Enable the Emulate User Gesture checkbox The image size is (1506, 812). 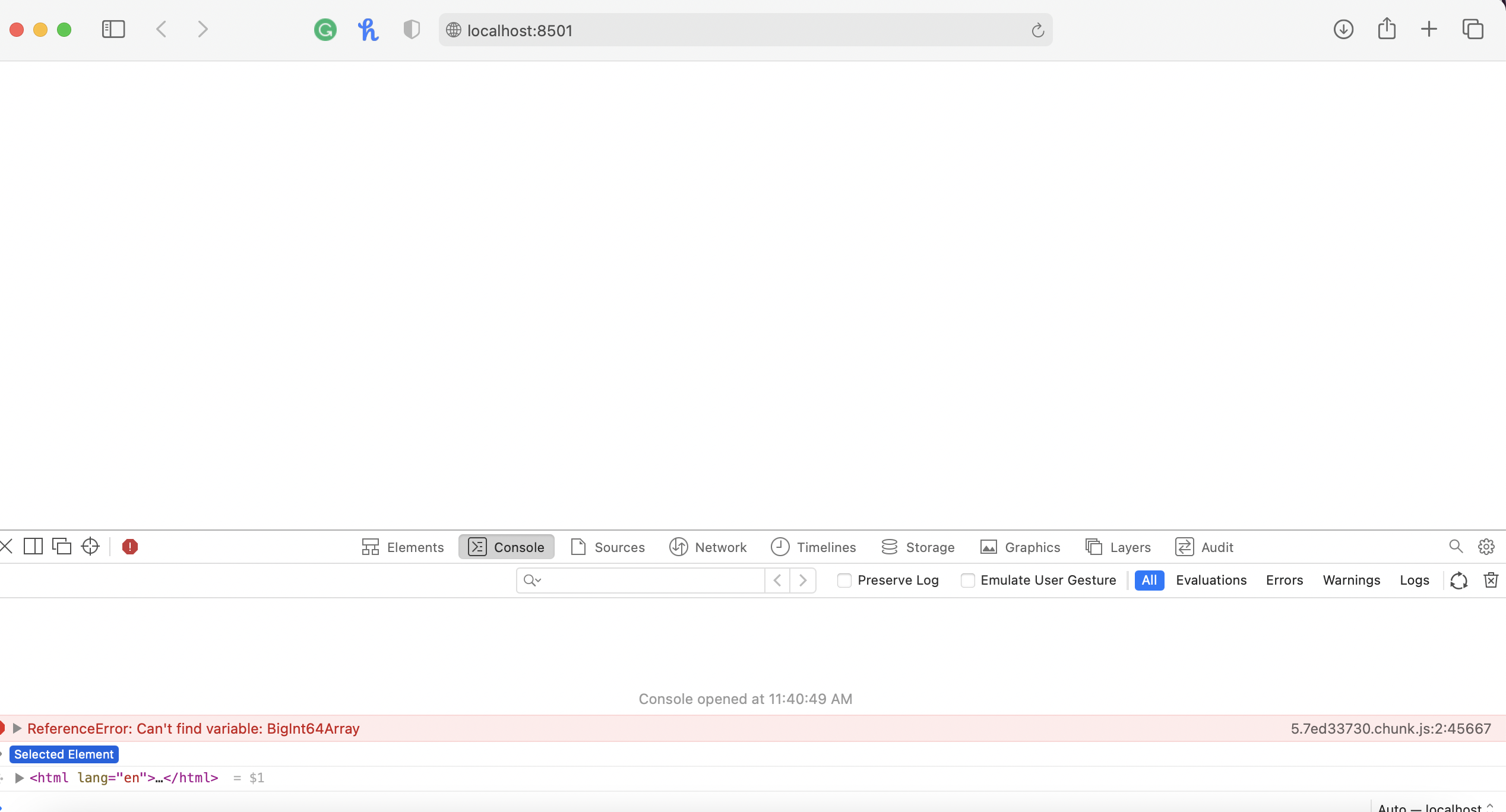point(968,580)
